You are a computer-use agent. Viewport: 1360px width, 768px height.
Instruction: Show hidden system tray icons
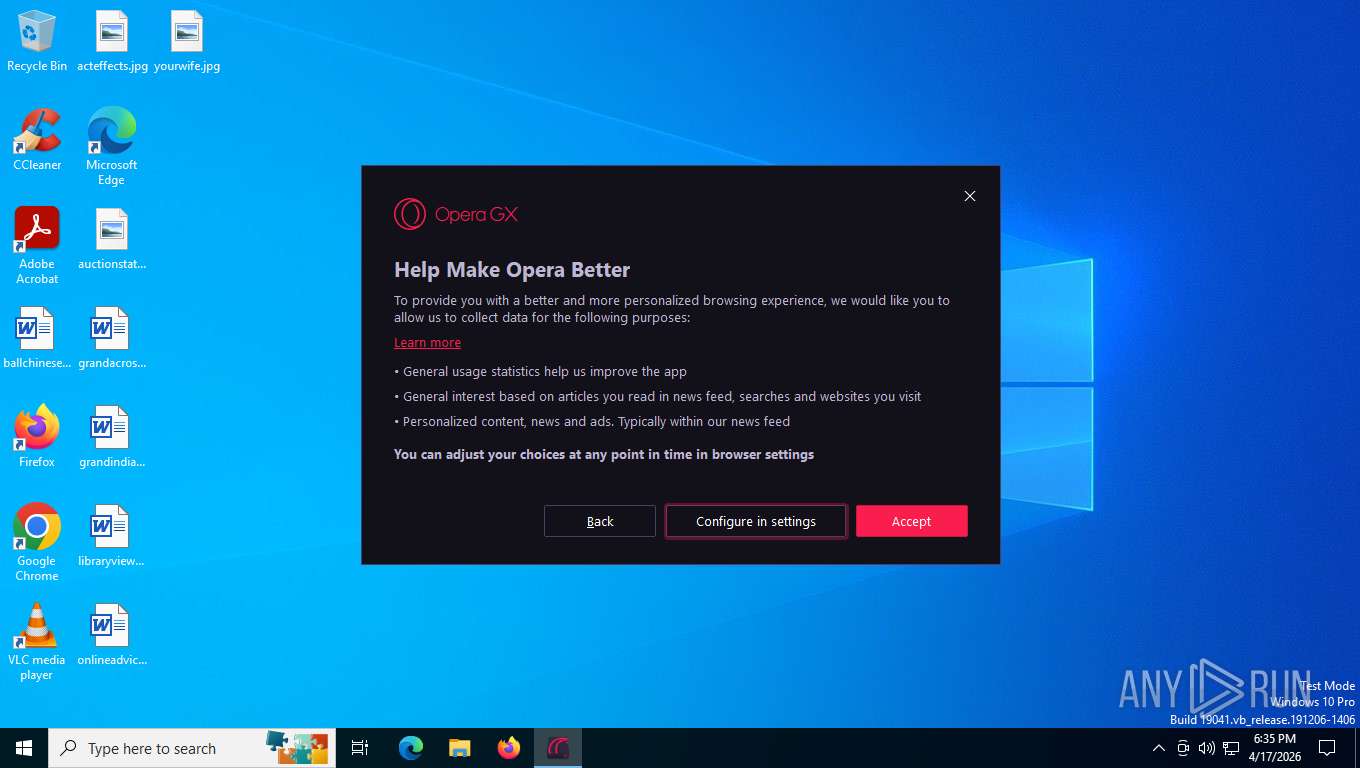point(1159,748)
